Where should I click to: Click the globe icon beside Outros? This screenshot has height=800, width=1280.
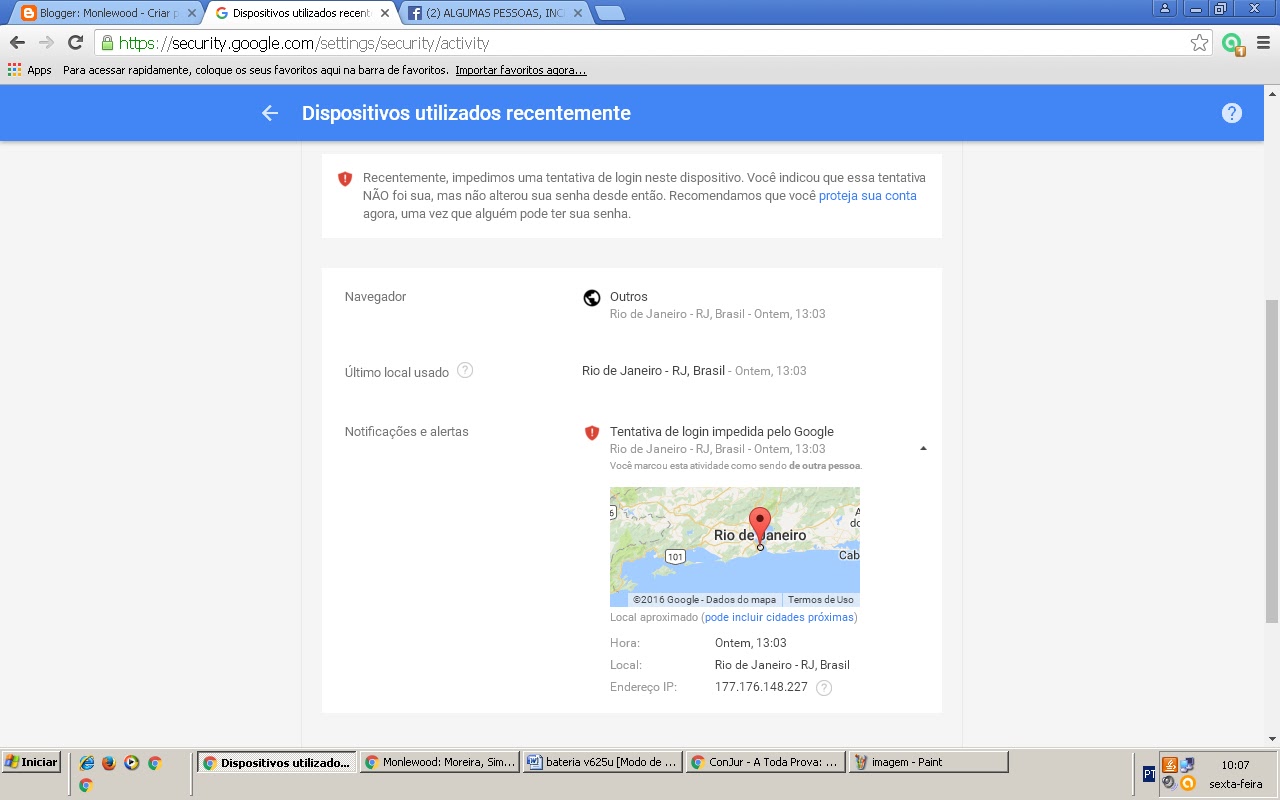(x=592, y=297)
